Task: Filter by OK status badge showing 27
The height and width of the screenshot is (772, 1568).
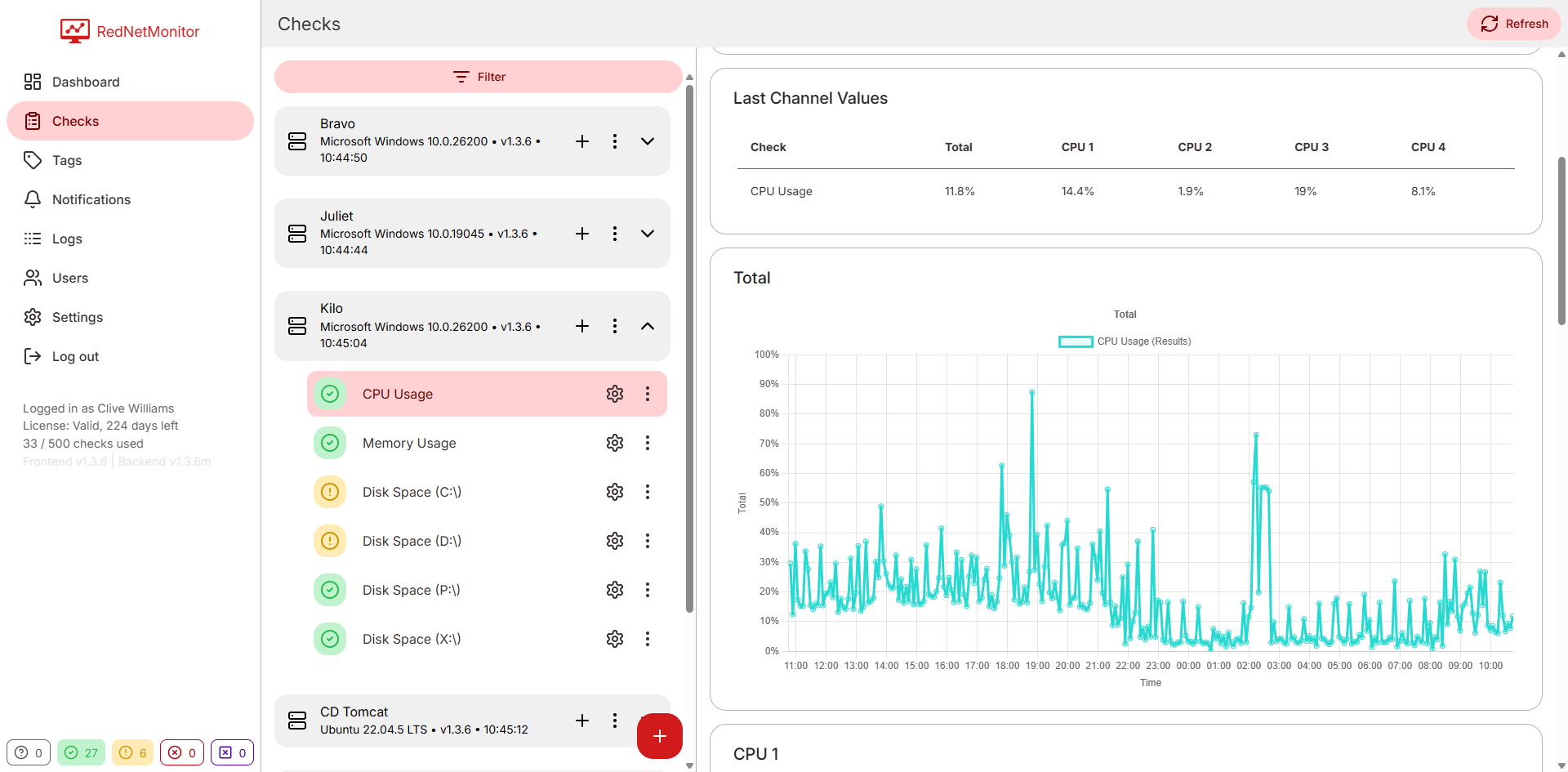Action: click(81, 752)
